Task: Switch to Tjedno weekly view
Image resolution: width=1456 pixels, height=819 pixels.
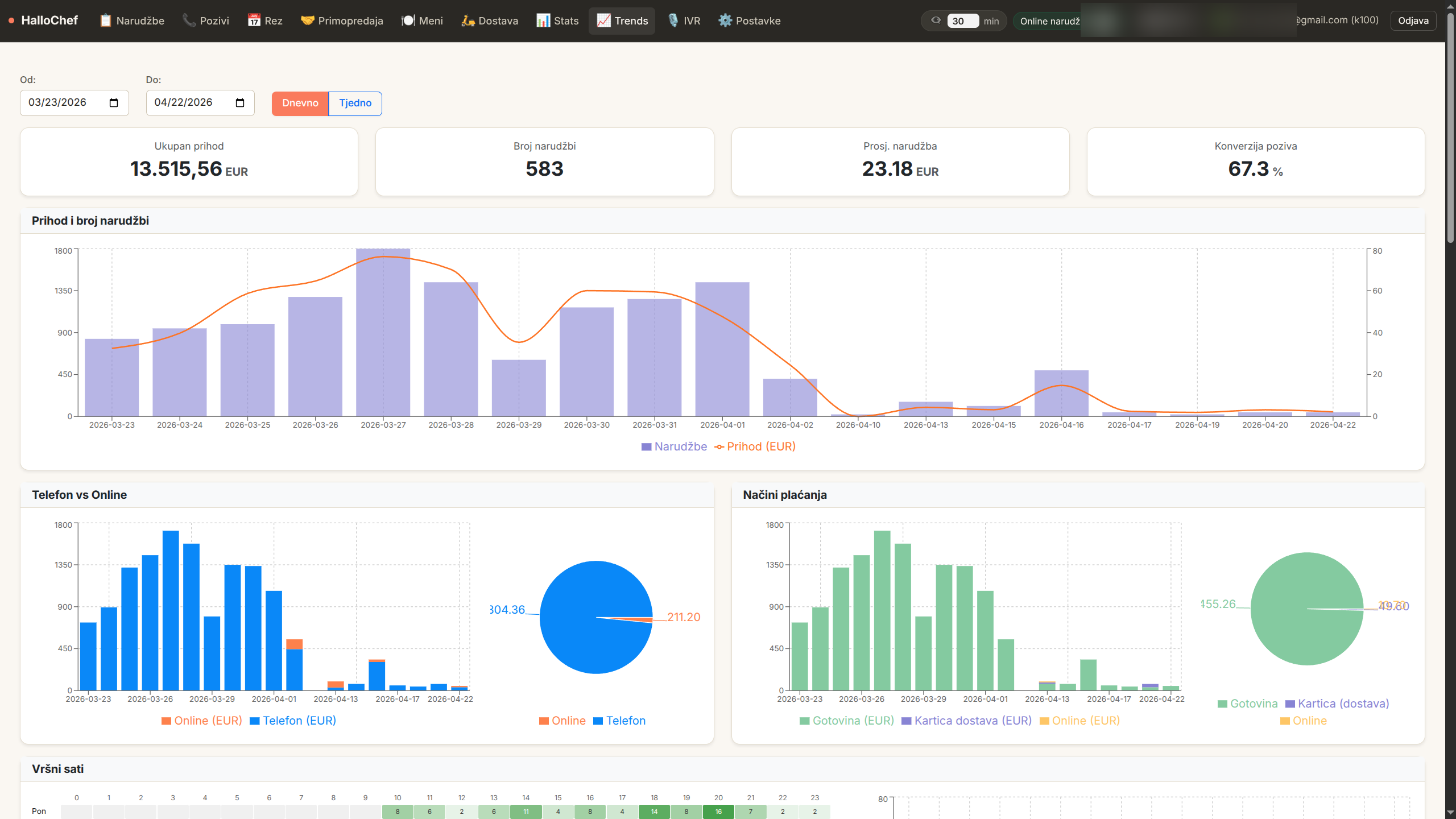Action: coord(355,103)
